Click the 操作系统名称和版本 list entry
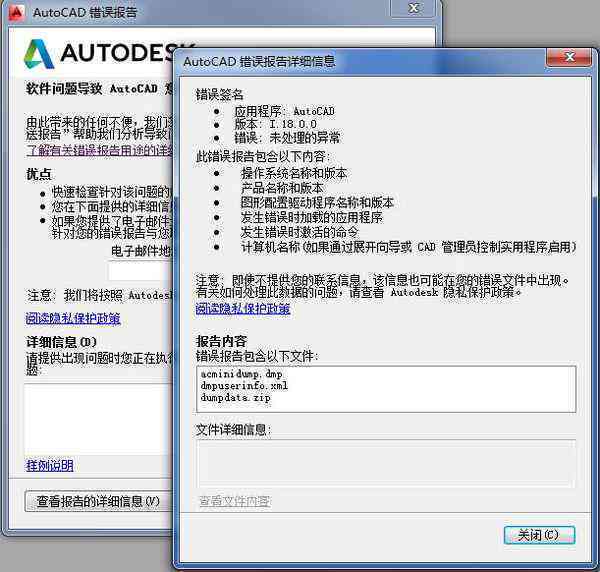600x572 pixels. coord(293,173)
